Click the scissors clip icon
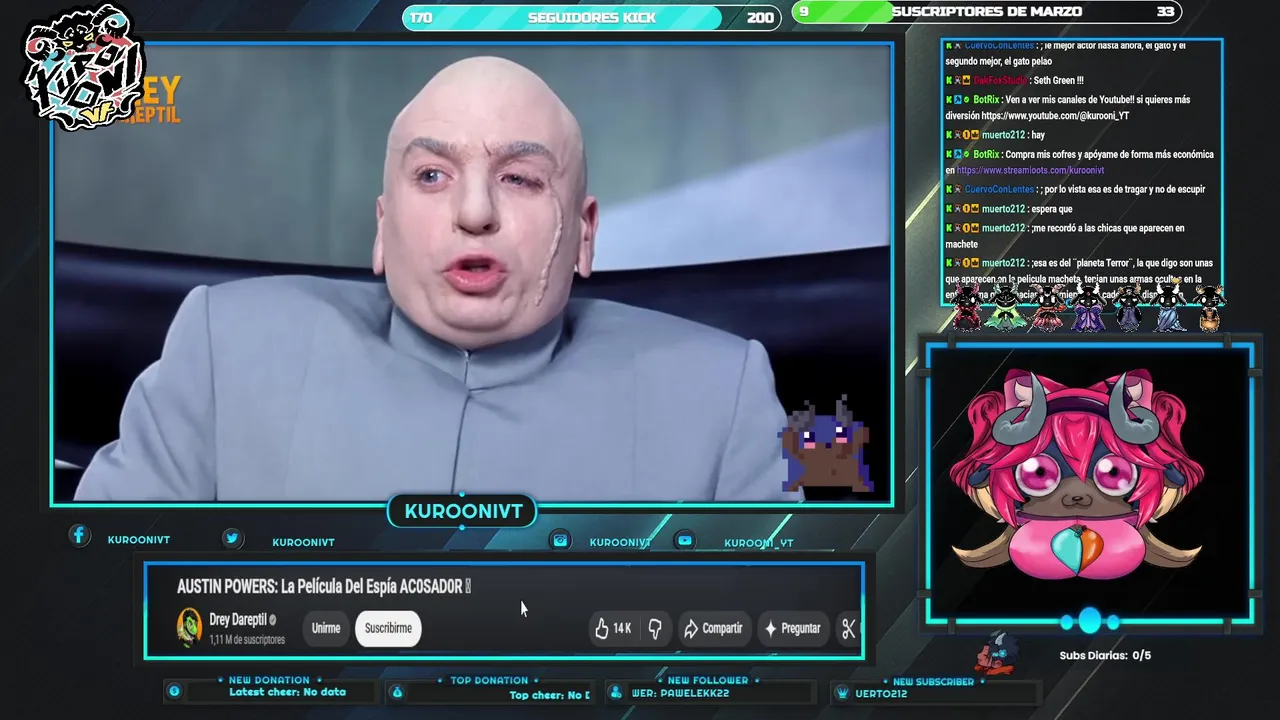 (848, 628)
